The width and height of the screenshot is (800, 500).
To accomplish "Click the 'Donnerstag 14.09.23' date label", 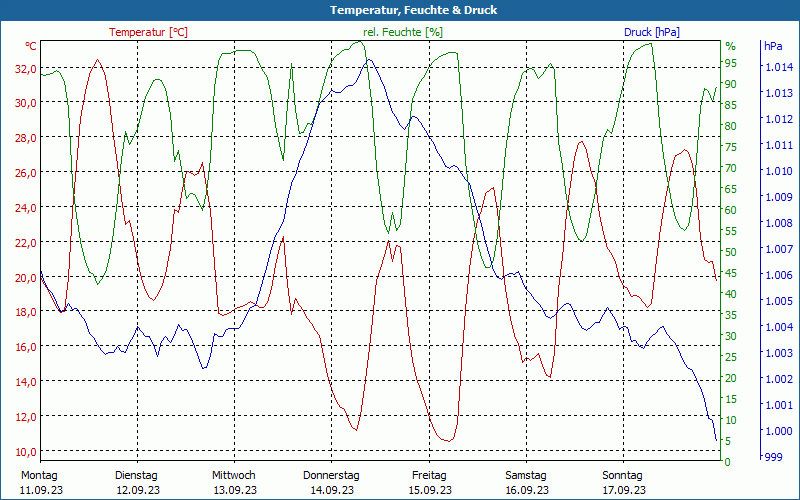I will tap(331, 482).
